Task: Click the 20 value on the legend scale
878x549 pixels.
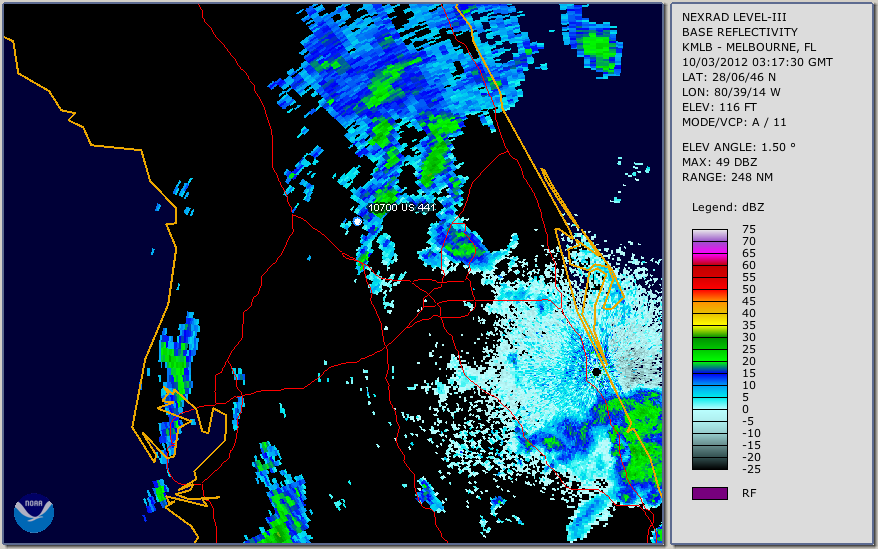Action: coord(749,361)
